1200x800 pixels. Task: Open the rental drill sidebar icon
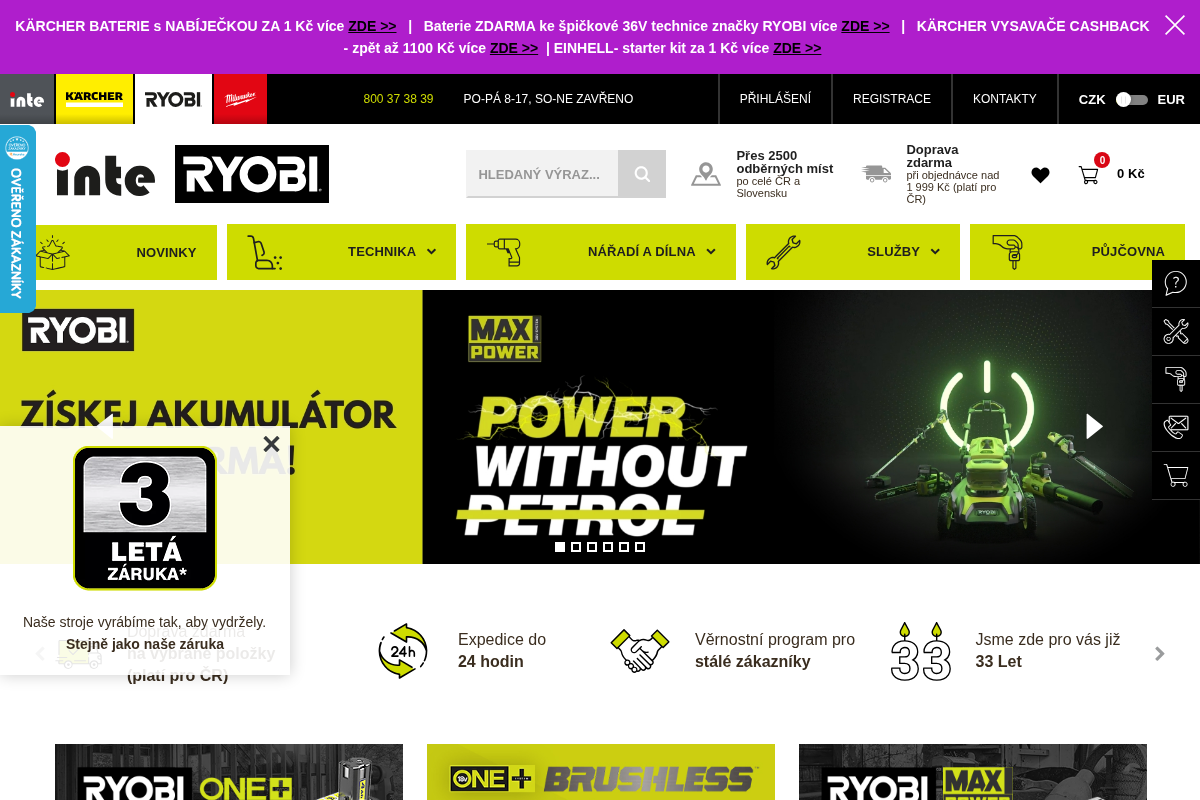[x=1176, y=379]
